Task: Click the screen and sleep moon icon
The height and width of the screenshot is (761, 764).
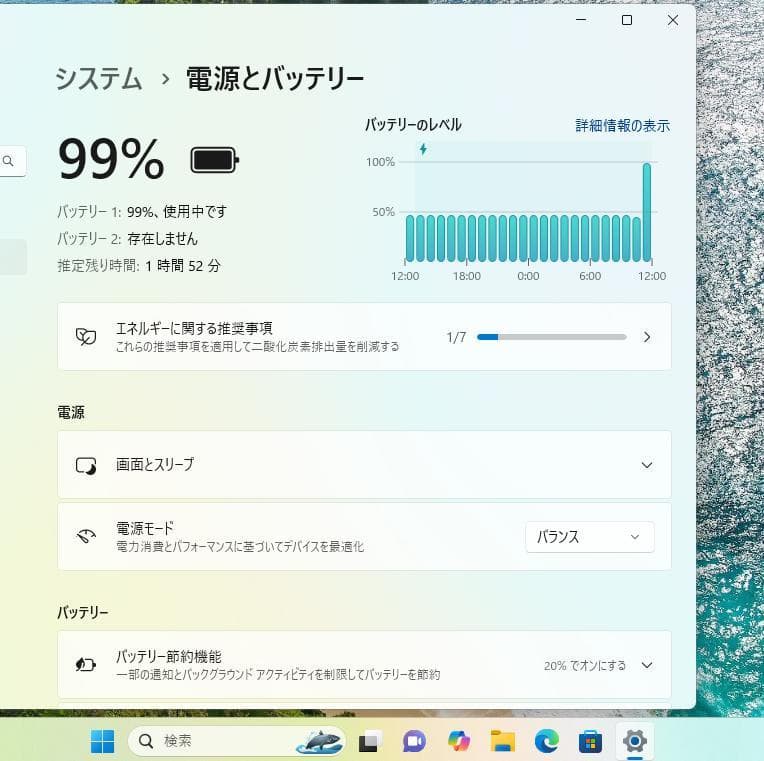Action: [86, 465]
